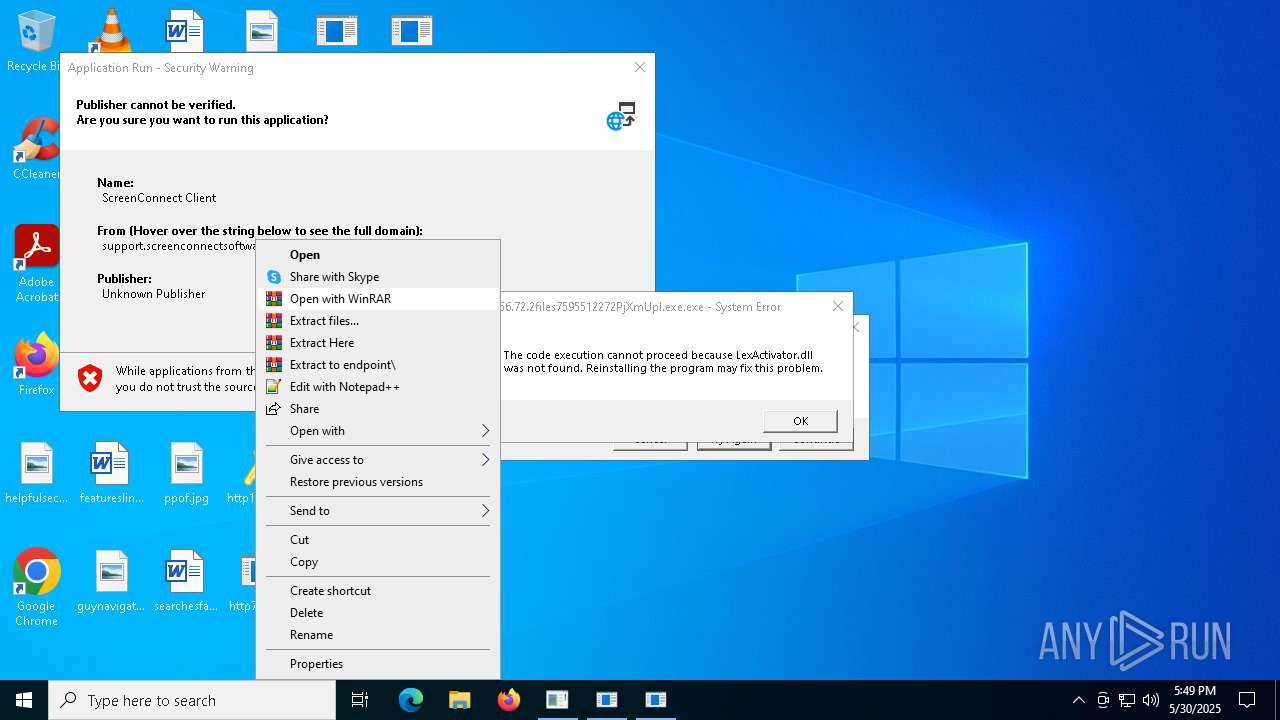This screenshot has height=720, width=1280.
Task: Click Unknown Publisher text
Action: [x=153, y=294]
